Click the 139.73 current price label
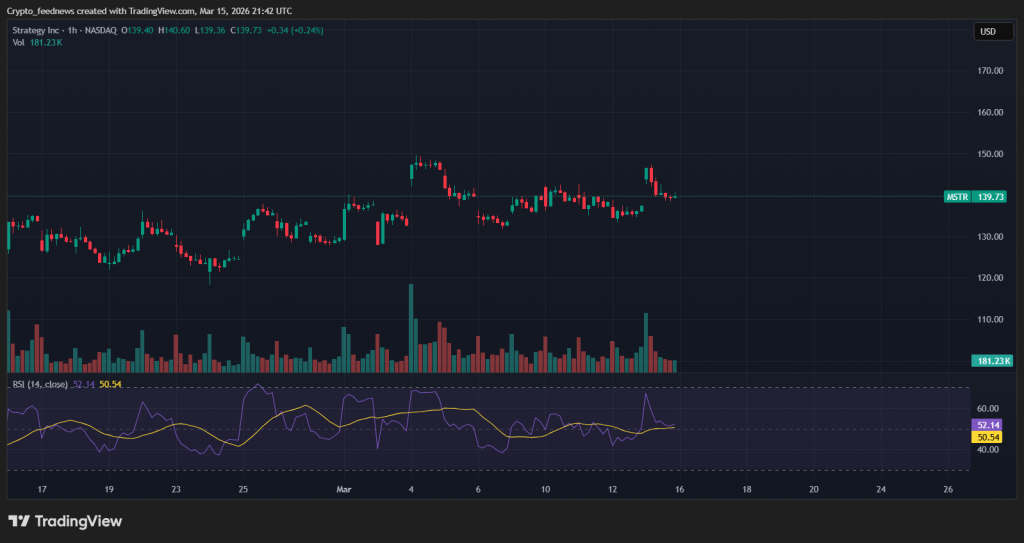This screenshot has height=543, width=1024. (989, 197)
